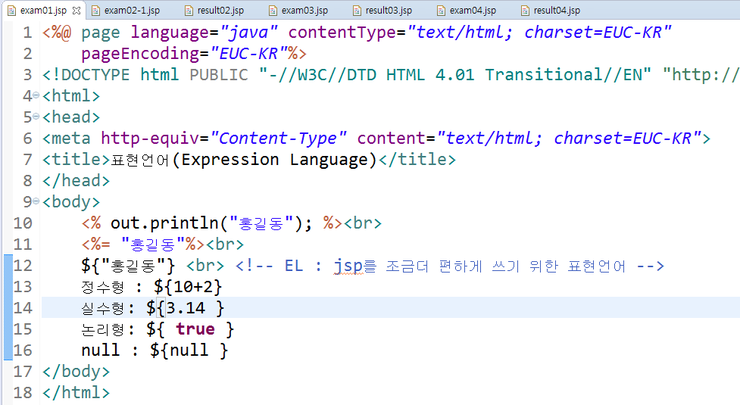Click the closing head tag on line 8
The height and width of the screenshot is (405, 740).
76,181
